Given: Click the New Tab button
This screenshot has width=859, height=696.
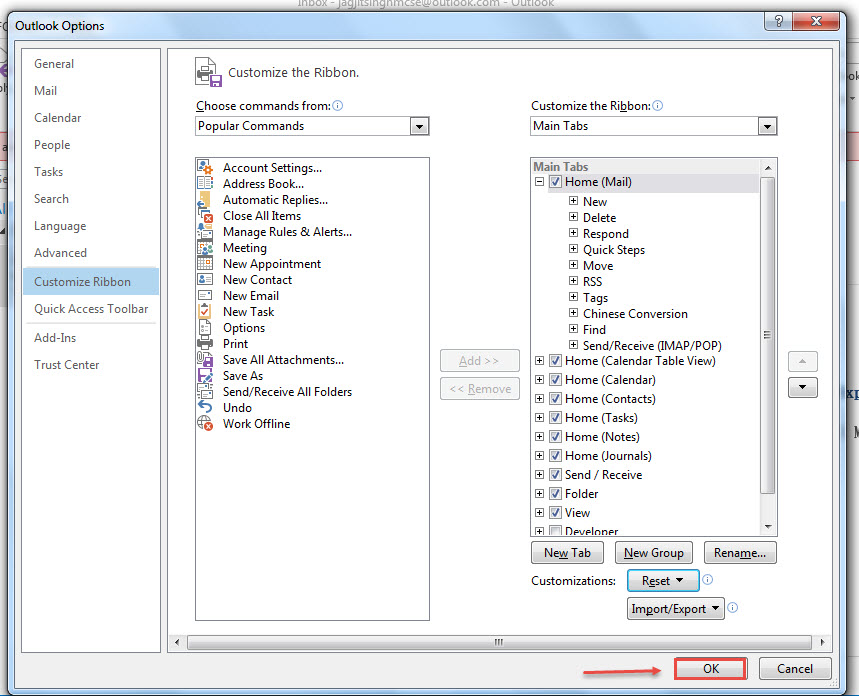Looking at the screenshot, I should [x=567, y=553].
